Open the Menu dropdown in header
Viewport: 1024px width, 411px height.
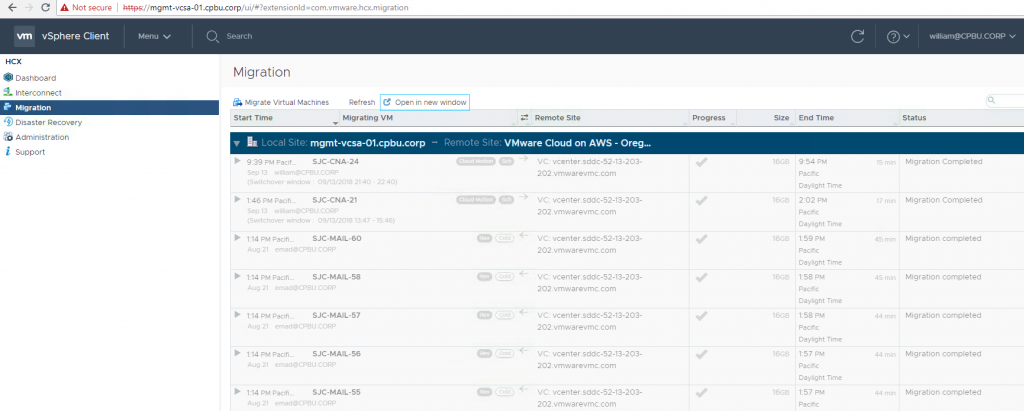(x=154, y=36)
